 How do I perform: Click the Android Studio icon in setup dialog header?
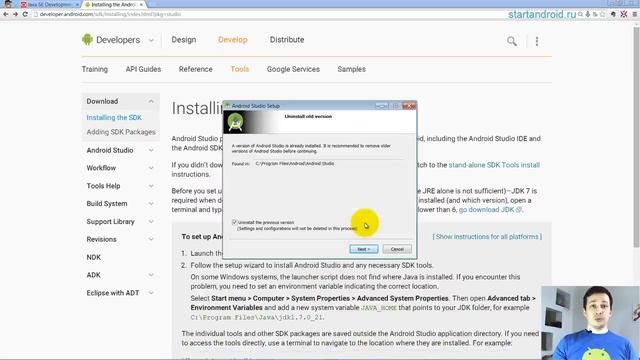click(x=236, y=122)
